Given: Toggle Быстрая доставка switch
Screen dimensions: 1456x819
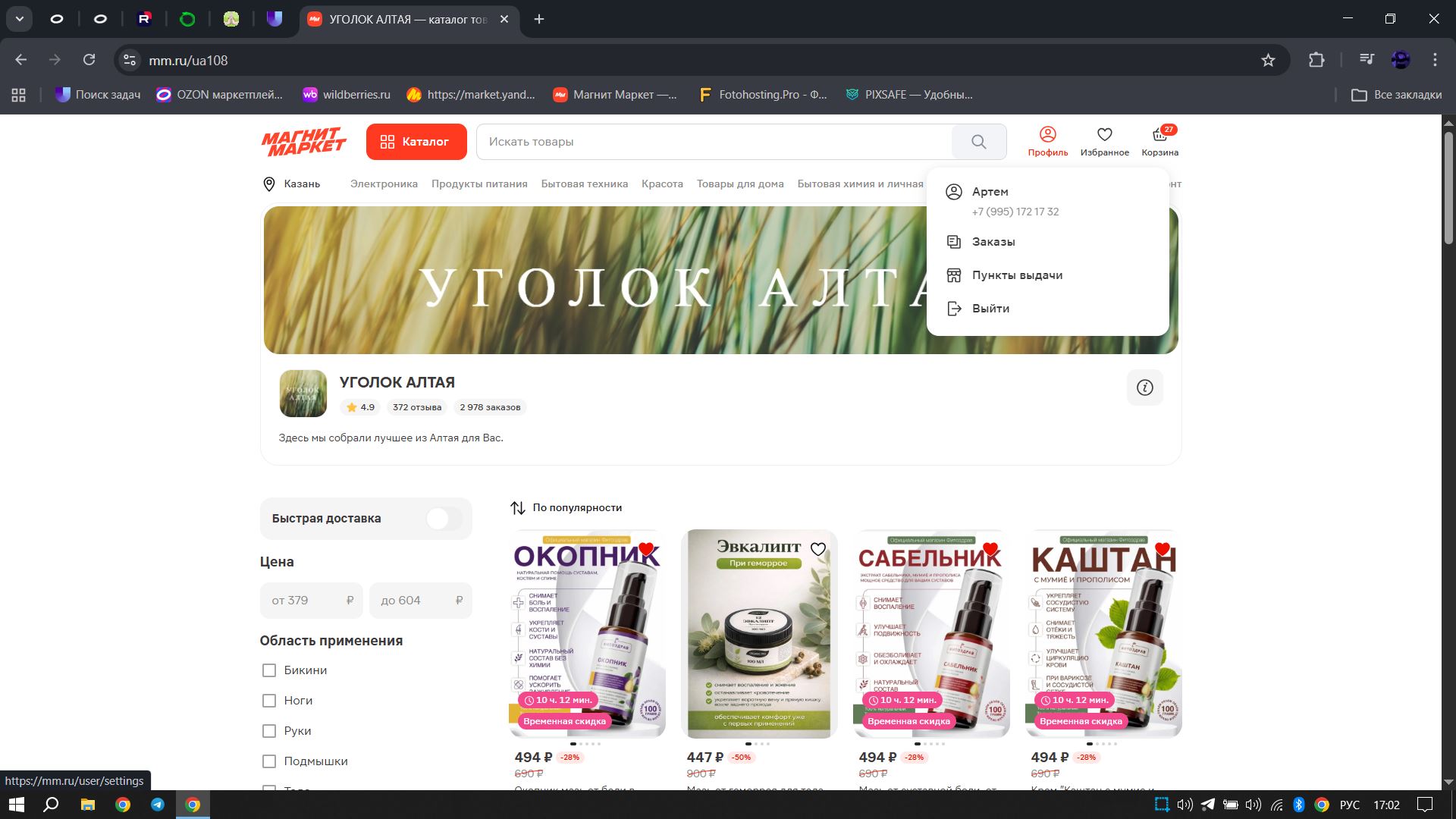Looking at the screenshot, I should coord(444,519).
